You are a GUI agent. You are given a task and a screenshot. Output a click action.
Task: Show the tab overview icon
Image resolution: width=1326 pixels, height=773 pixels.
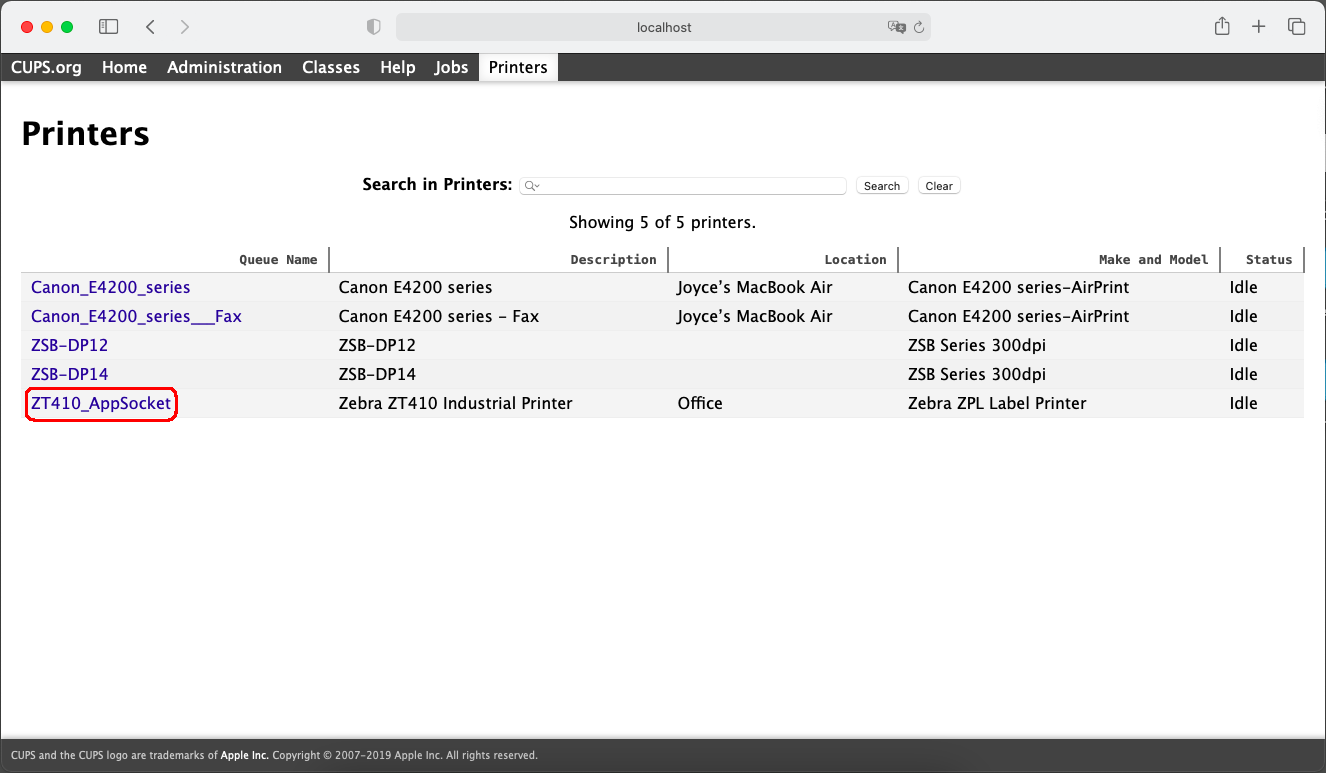[1297, 27]
